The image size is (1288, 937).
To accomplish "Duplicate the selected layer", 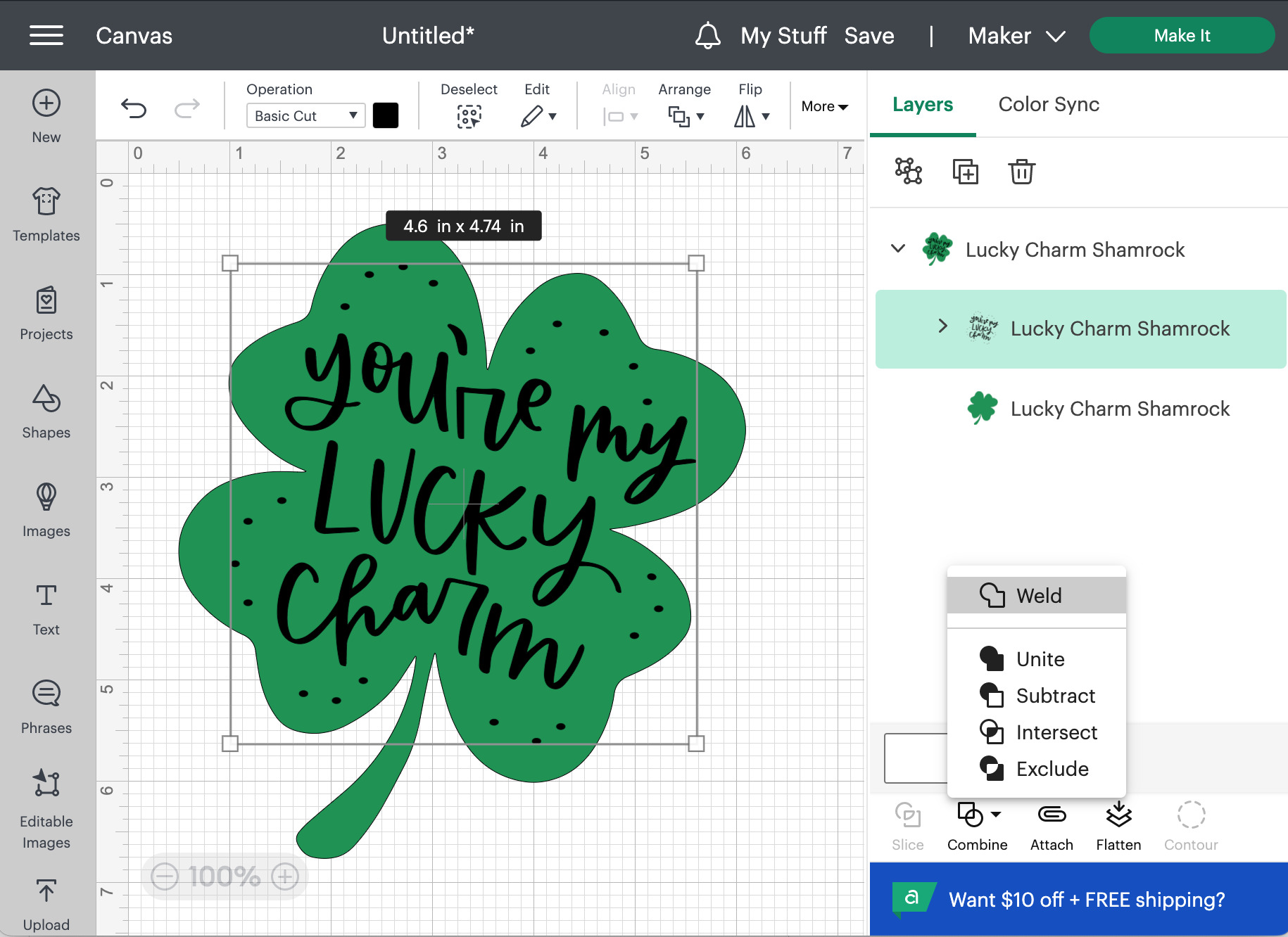I will 966,171.
